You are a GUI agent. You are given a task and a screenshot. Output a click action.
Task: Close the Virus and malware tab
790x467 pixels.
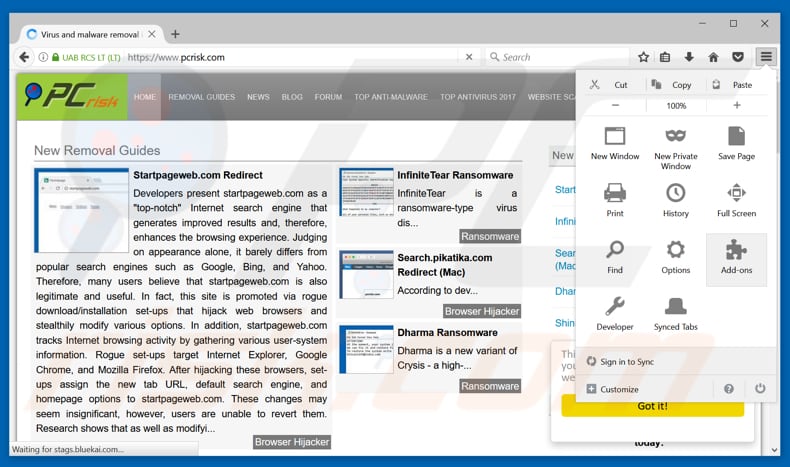tap(152, 34)
